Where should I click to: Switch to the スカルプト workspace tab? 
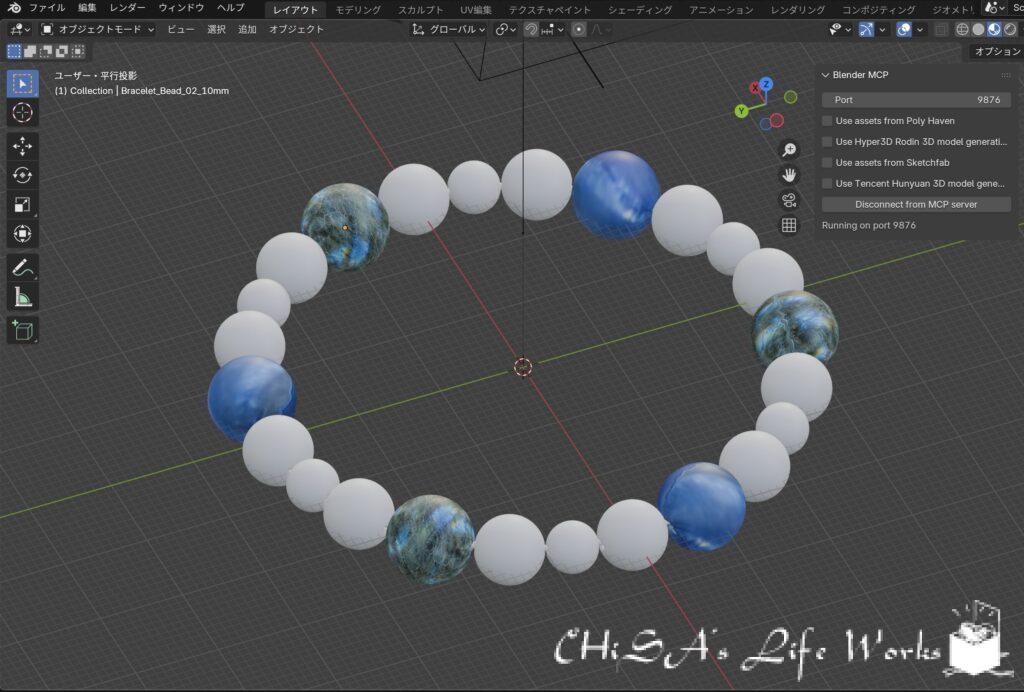(421, 10)
